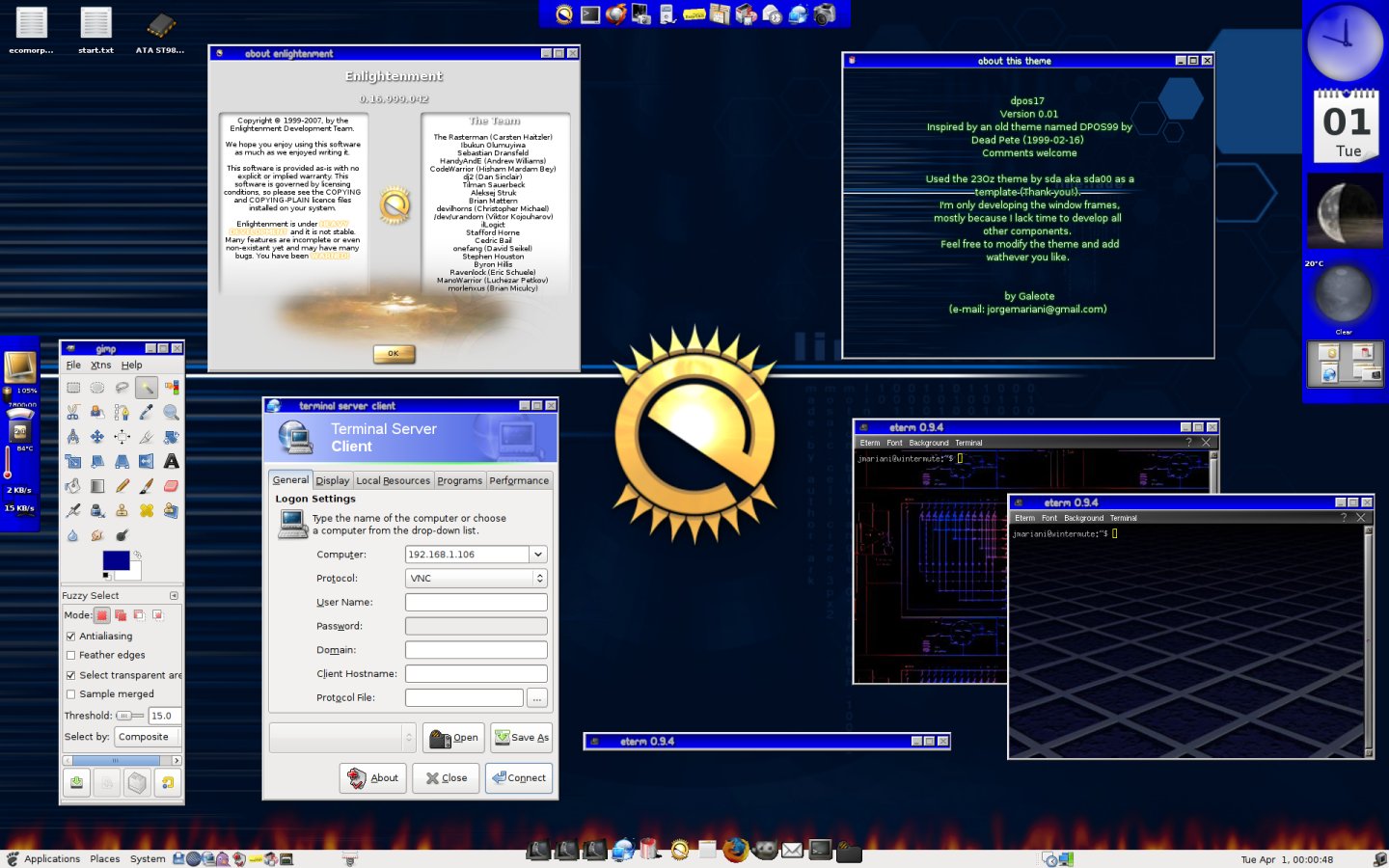Open the Help menu in GIMP
The image size is (1389, 868).
click(132, 366)
